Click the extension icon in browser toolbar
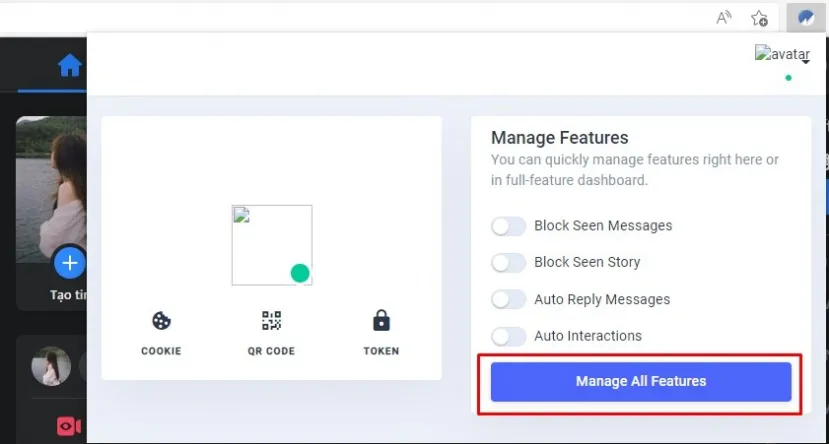Image resolution: width=829 pixels, height=444 pixels. (805, 17)
